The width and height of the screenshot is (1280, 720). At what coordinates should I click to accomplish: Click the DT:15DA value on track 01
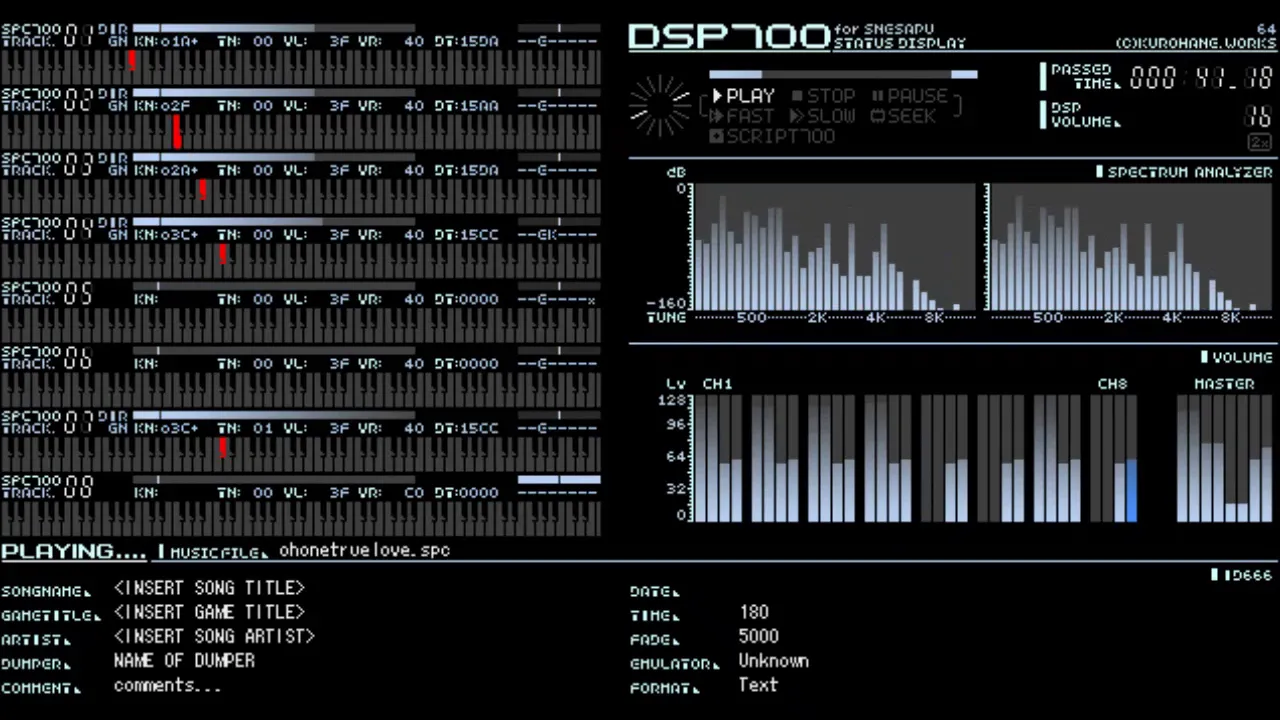pyautogui.click(x=466, y=41)
